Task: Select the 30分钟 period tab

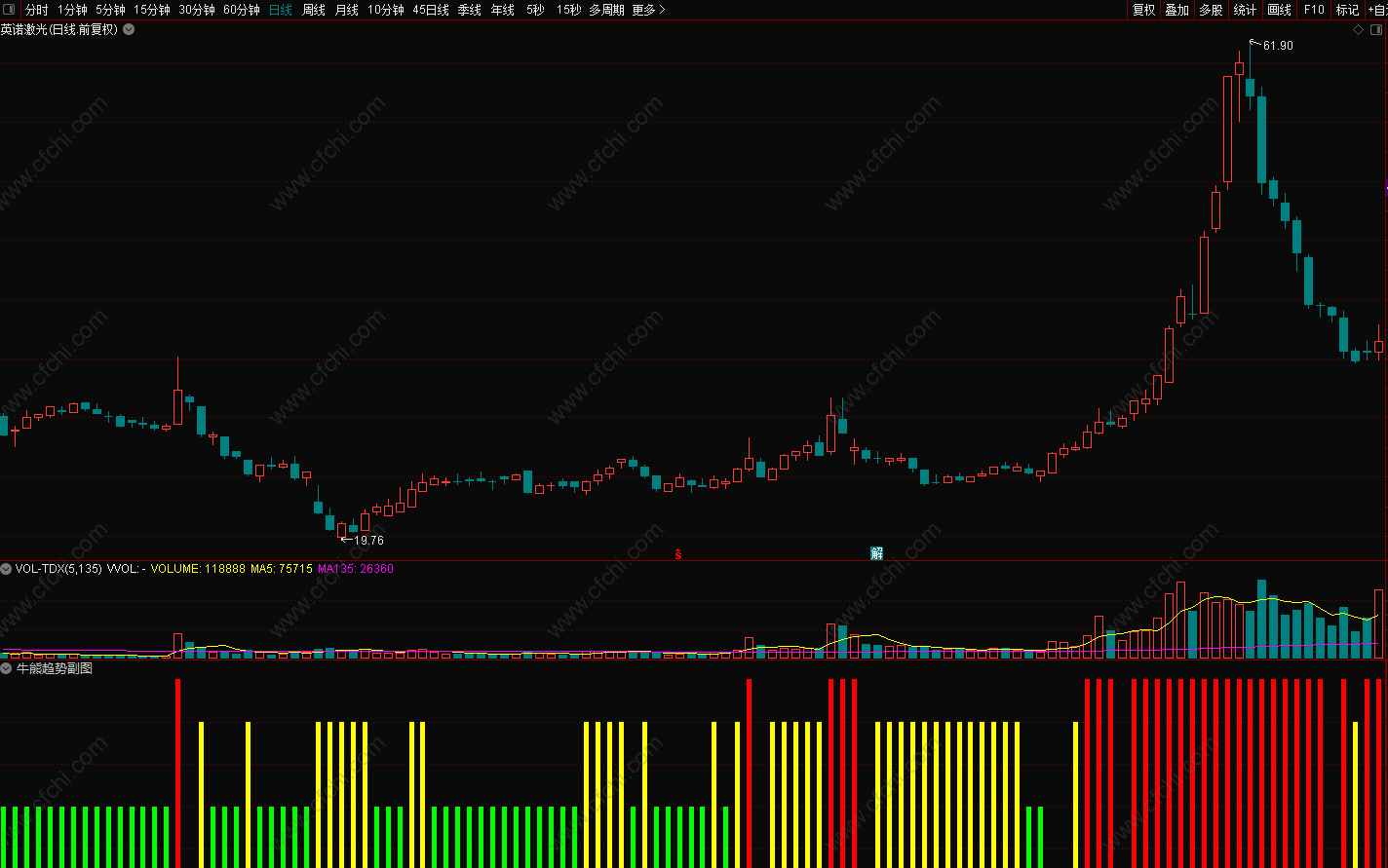Action: pyautogui.click(x=196, y=10)
